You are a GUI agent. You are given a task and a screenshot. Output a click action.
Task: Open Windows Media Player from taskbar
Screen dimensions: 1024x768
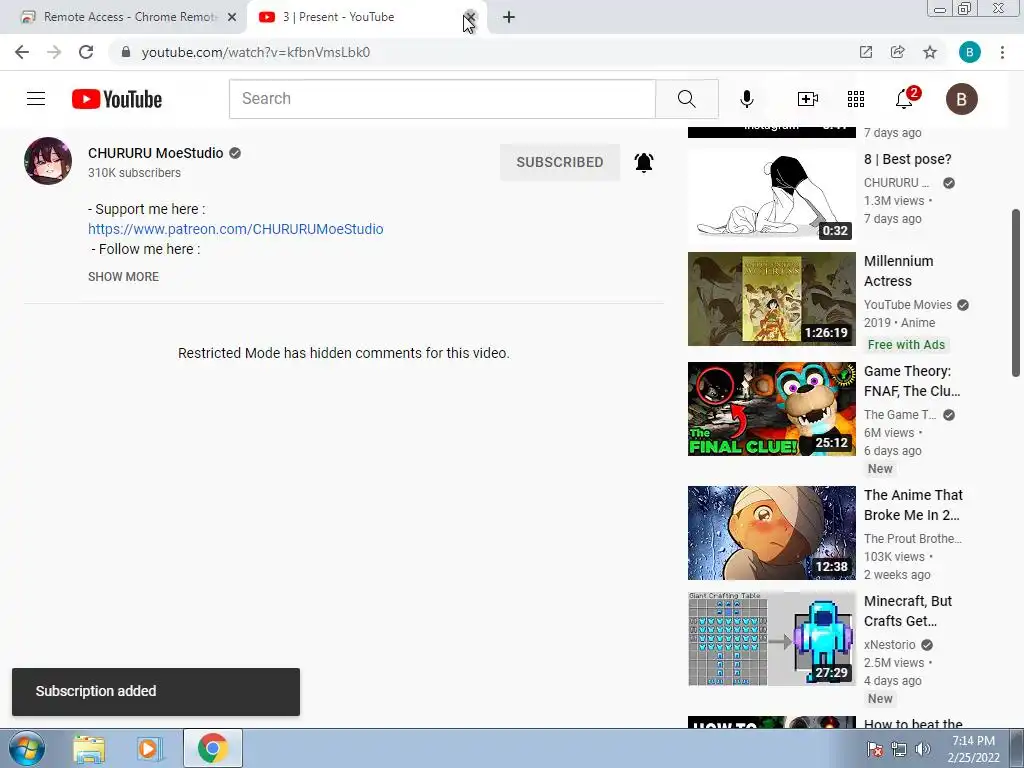coord(149,749)
